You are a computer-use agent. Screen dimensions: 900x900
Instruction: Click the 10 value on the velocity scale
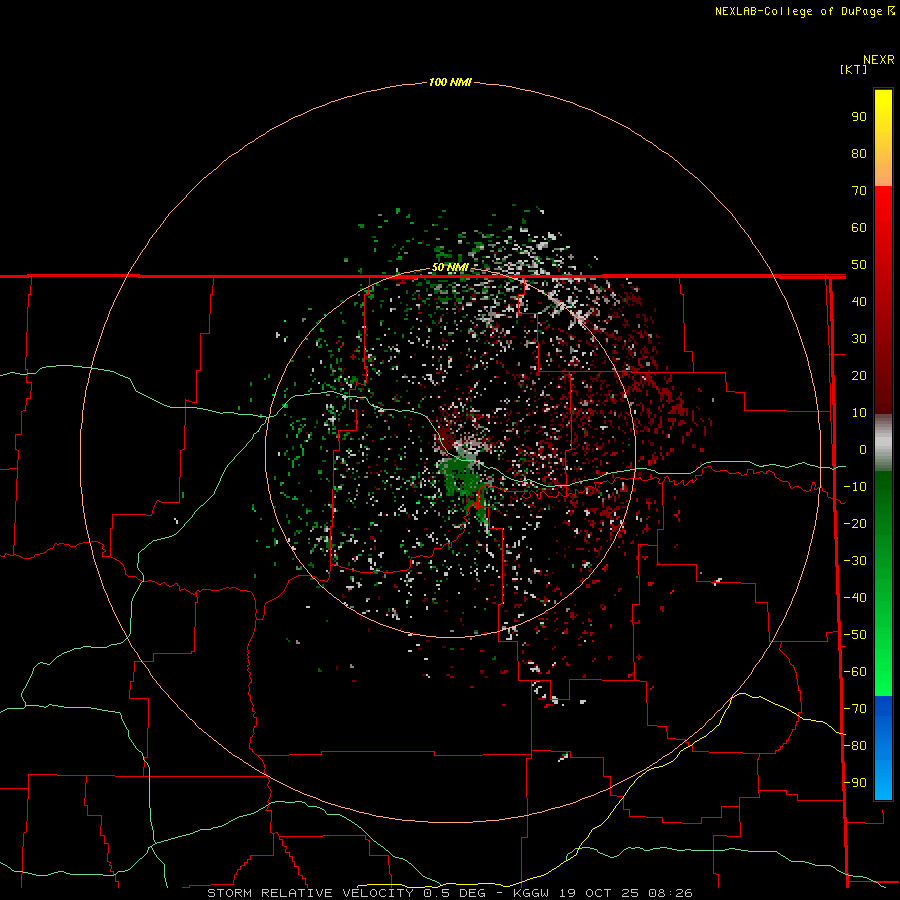tap(859, 413)
